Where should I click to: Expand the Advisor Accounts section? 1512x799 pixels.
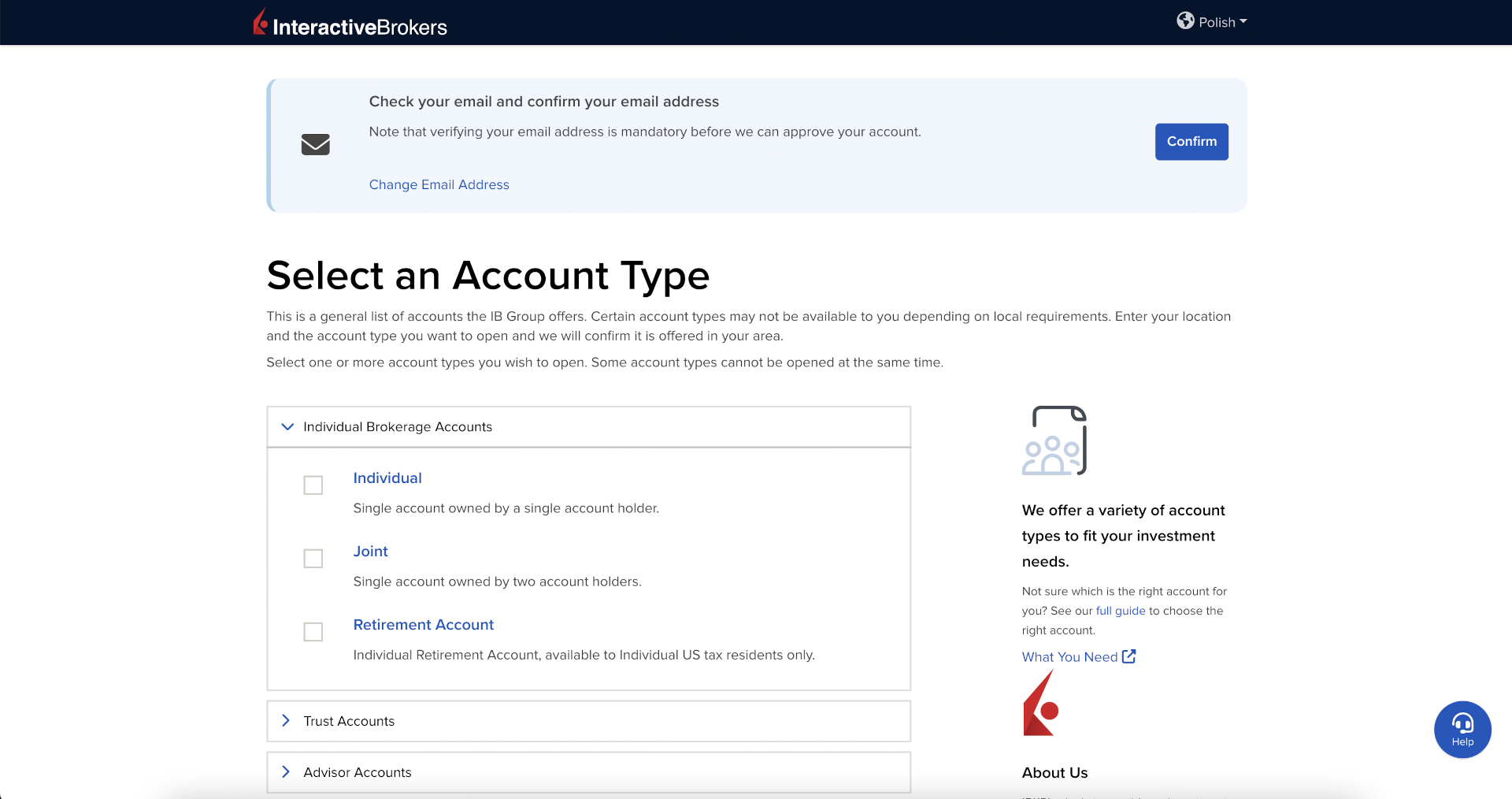357,772
